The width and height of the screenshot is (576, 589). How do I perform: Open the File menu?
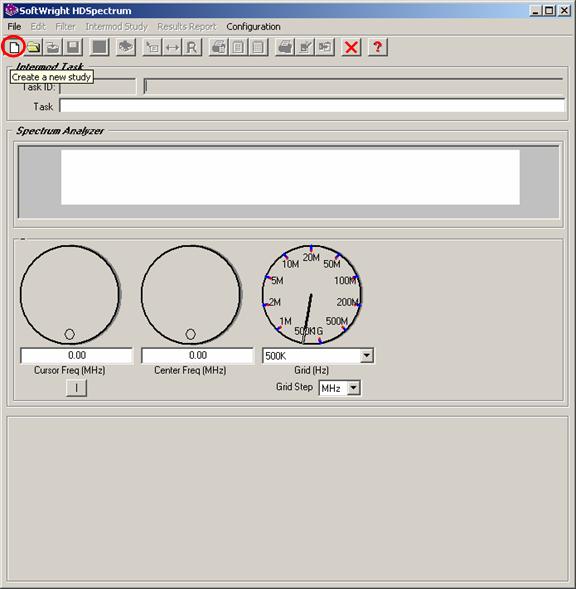point(14,27)
